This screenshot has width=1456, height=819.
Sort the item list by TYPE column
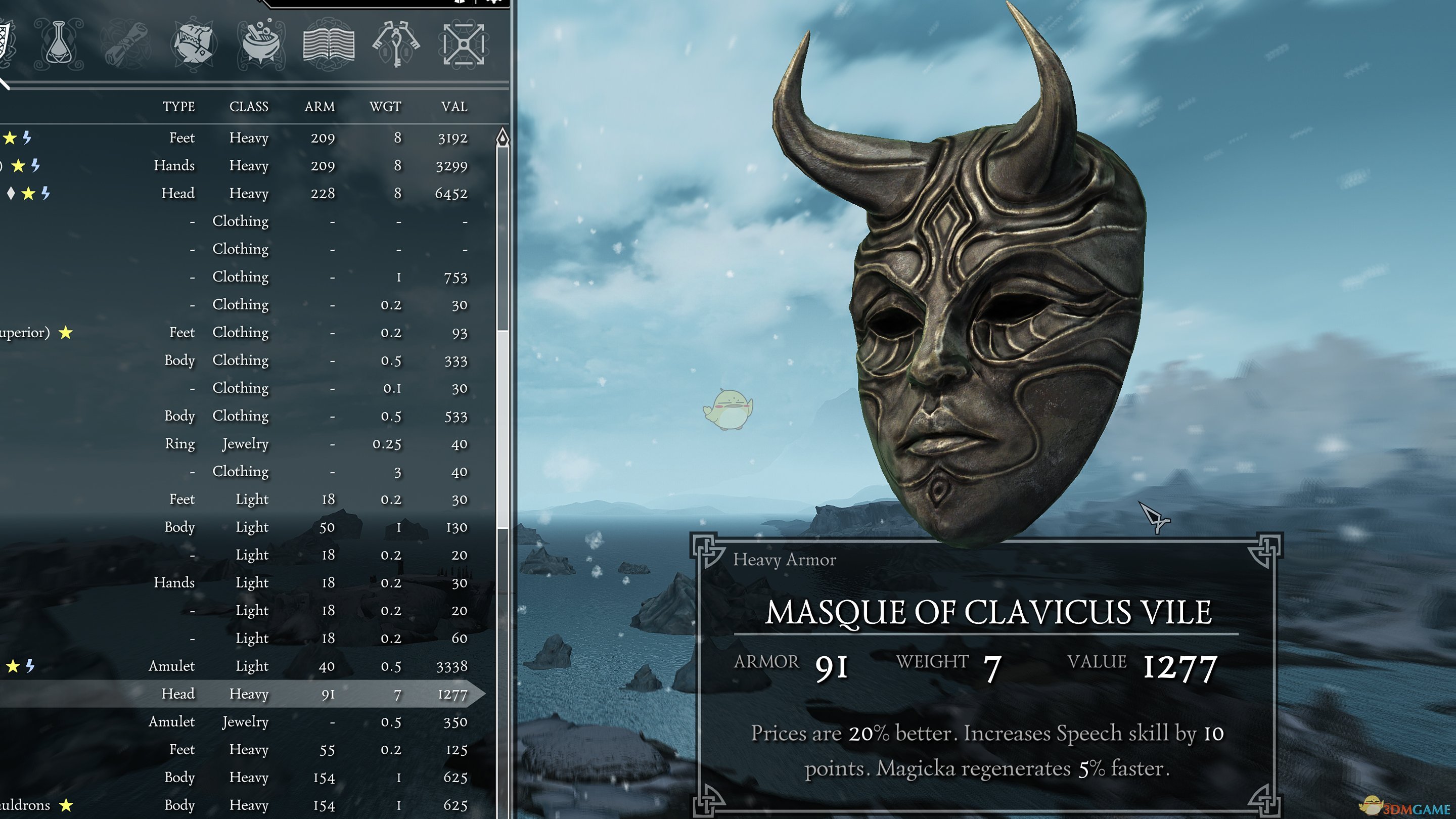click(x=178, y=106)
